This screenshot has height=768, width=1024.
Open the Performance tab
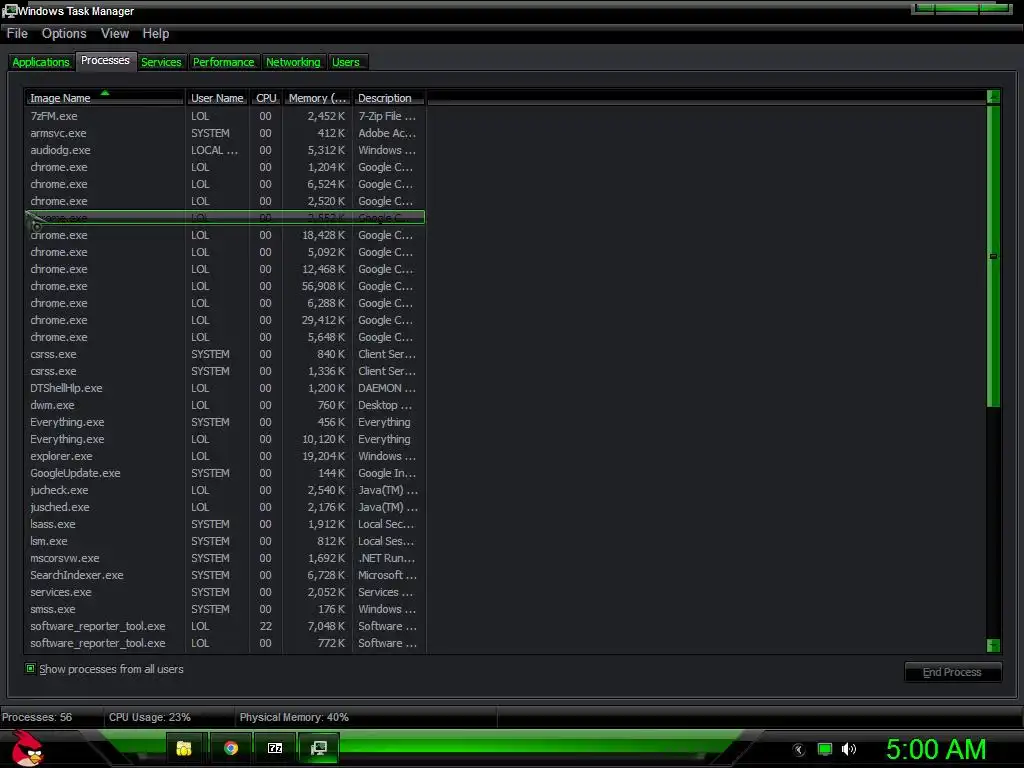(x=223, y=62)
